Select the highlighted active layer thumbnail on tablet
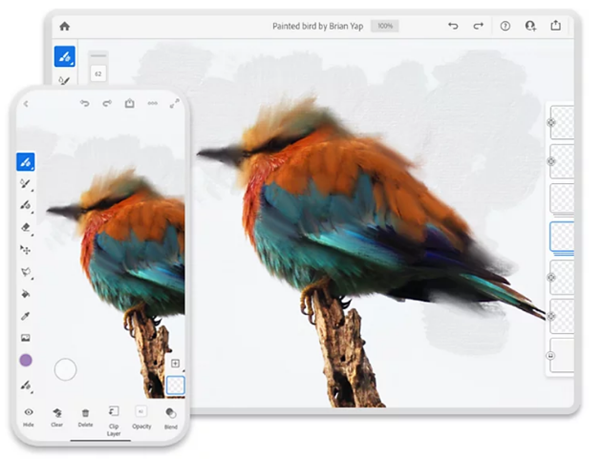This screenshot has height=460, width=602. click(x=562, y=237)
